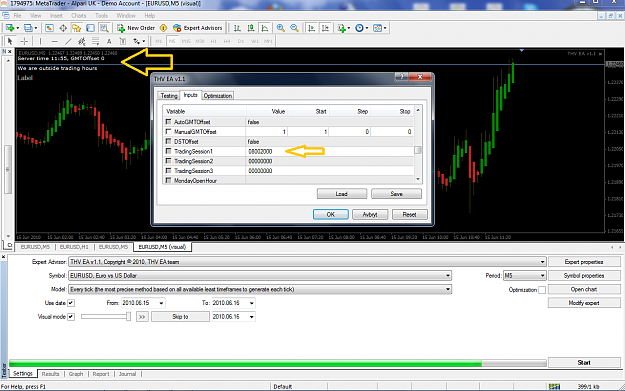Toggle the Strategy Tester icon
Image resolution: width=625 pixels, height=391 pixels.
104,28
